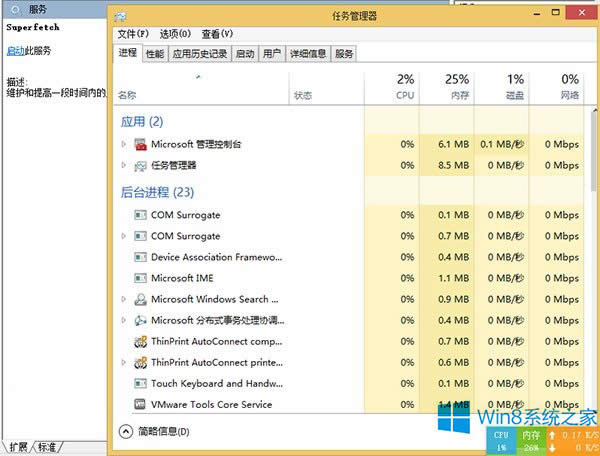
Task: Select the 标准 tab in Services window
Action: click(47, 447)
